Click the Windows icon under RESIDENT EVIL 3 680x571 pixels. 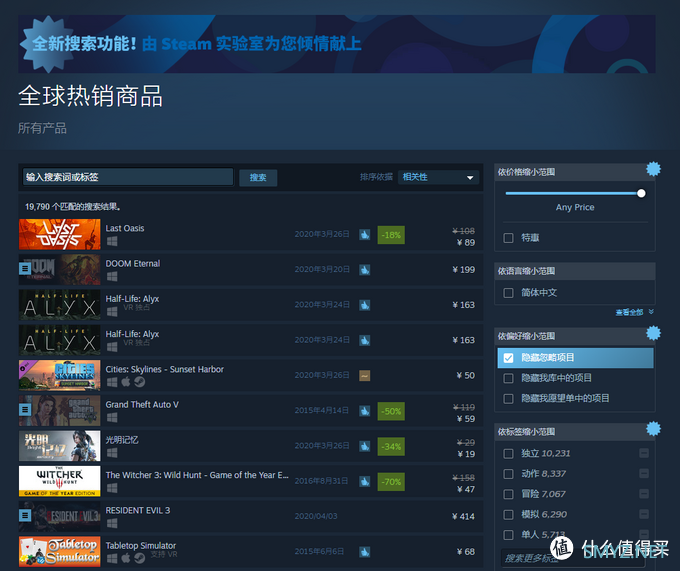click(x=112, y=523)
